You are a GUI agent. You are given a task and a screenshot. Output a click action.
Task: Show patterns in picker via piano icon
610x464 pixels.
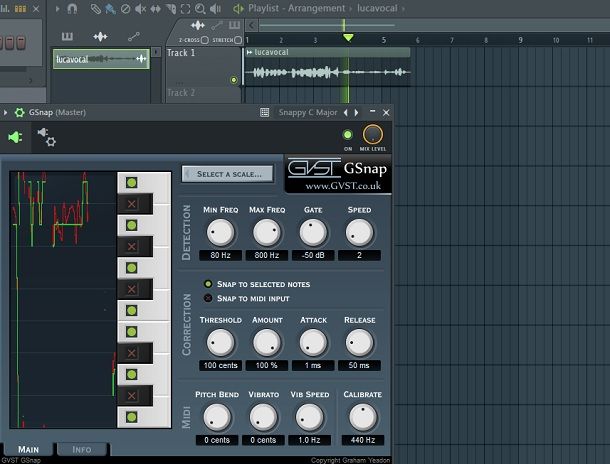67,37
